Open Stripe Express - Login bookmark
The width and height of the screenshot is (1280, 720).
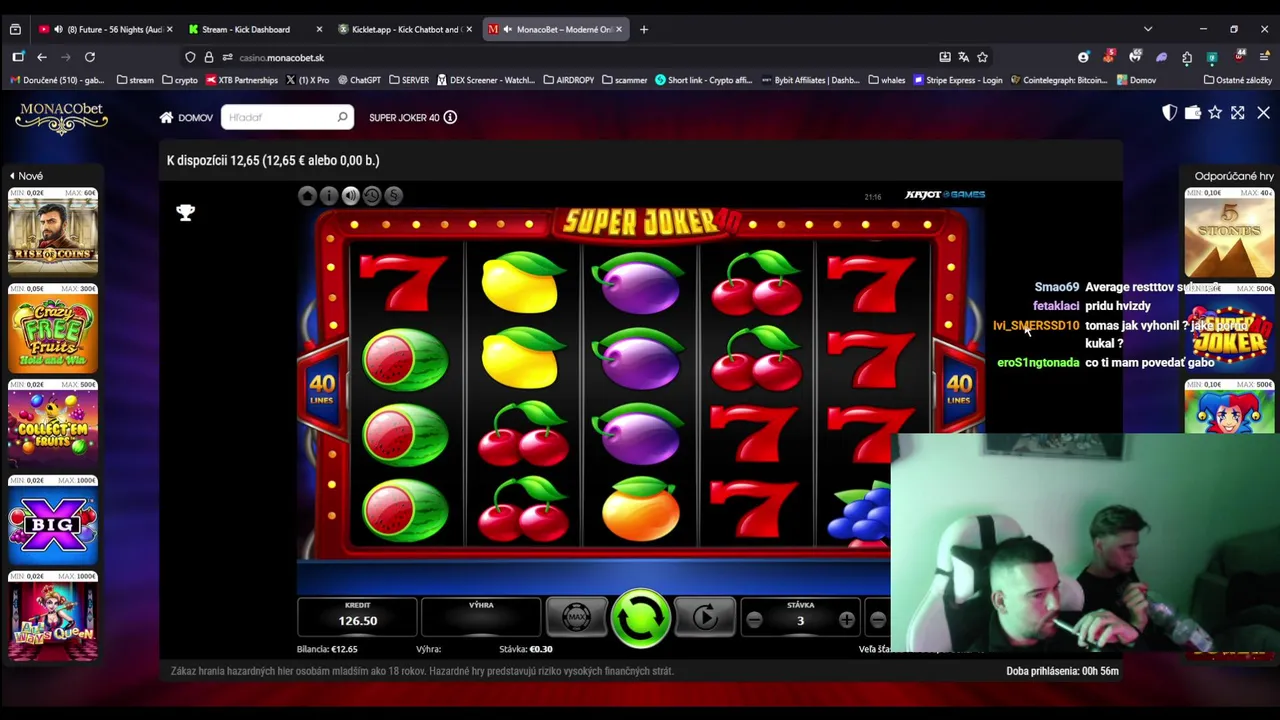point(958,80)
